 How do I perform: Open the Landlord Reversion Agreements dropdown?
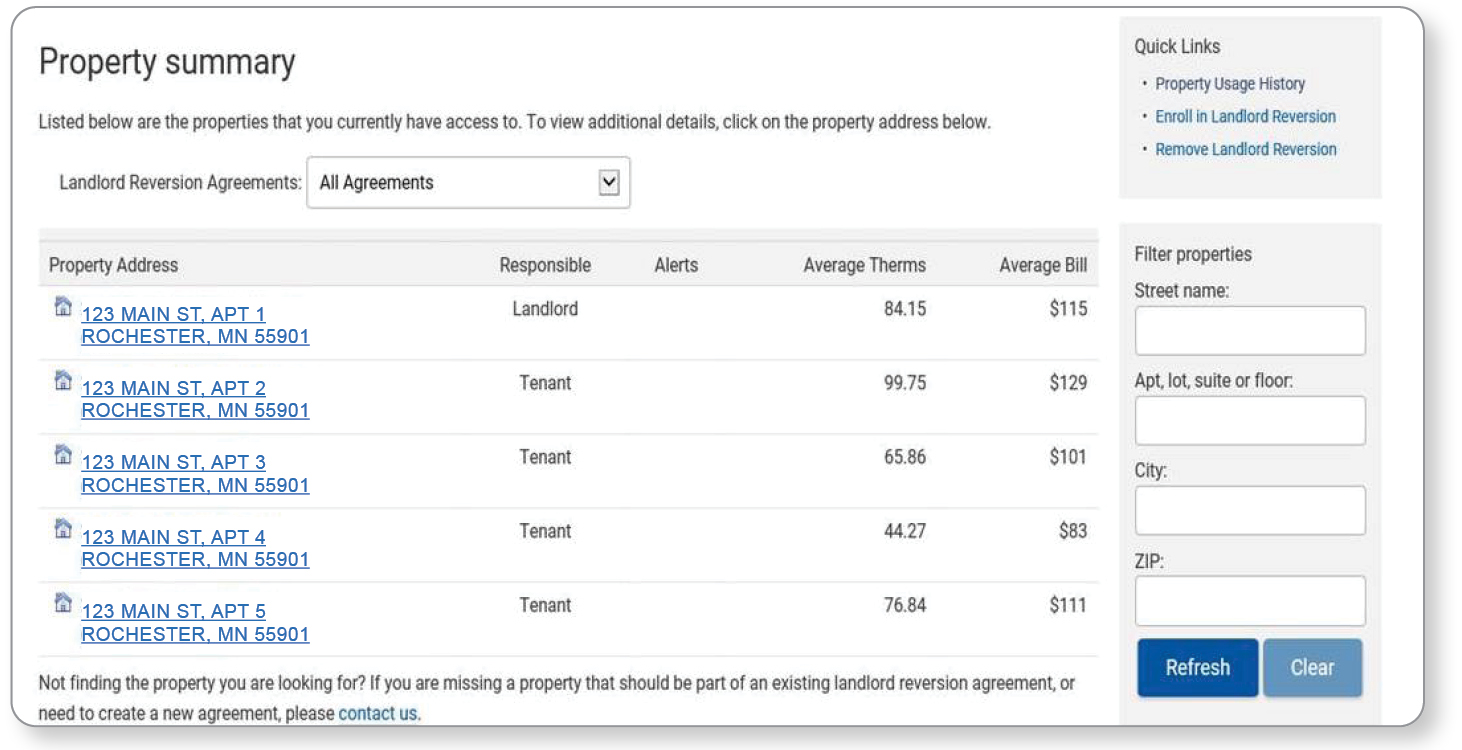[x=468, y=183]
